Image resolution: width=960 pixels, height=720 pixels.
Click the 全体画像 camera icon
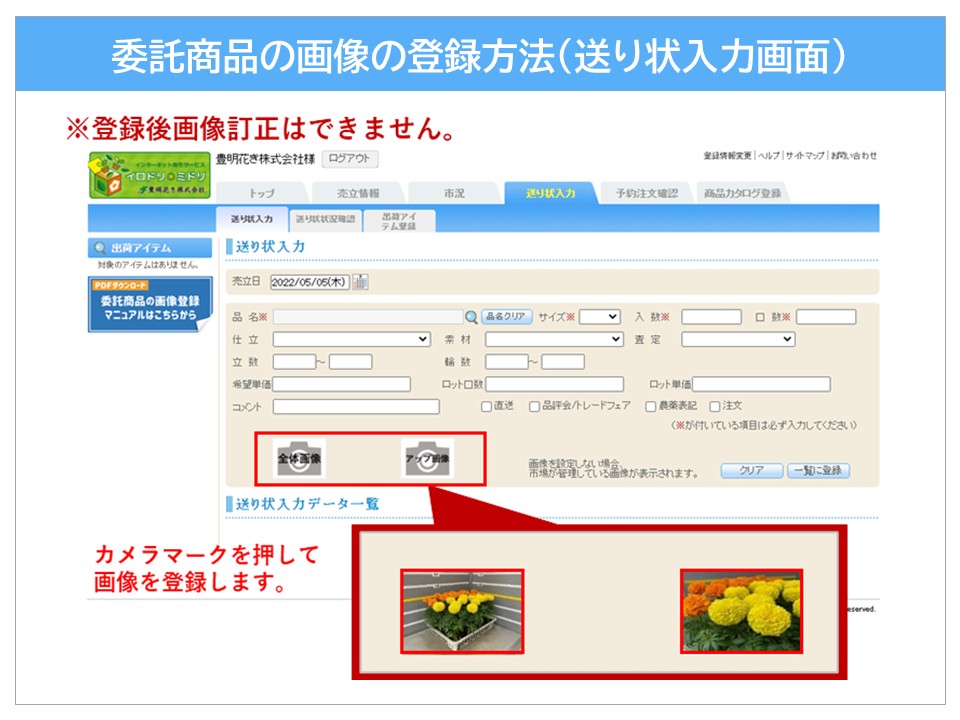click(300, 459)
